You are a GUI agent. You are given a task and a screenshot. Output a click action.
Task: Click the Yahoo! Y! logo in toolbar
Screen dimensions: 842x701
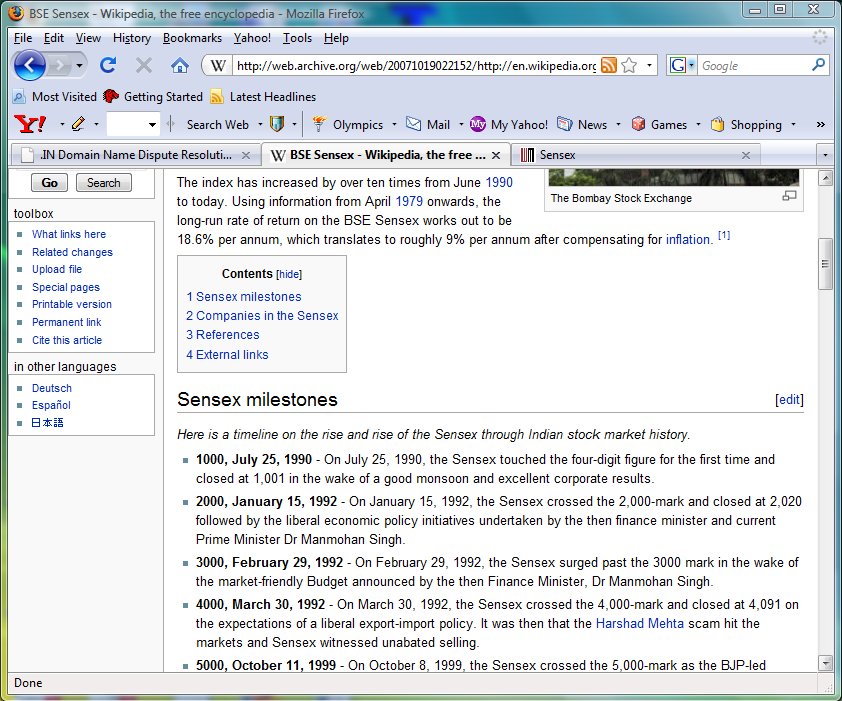click(30, 124)
